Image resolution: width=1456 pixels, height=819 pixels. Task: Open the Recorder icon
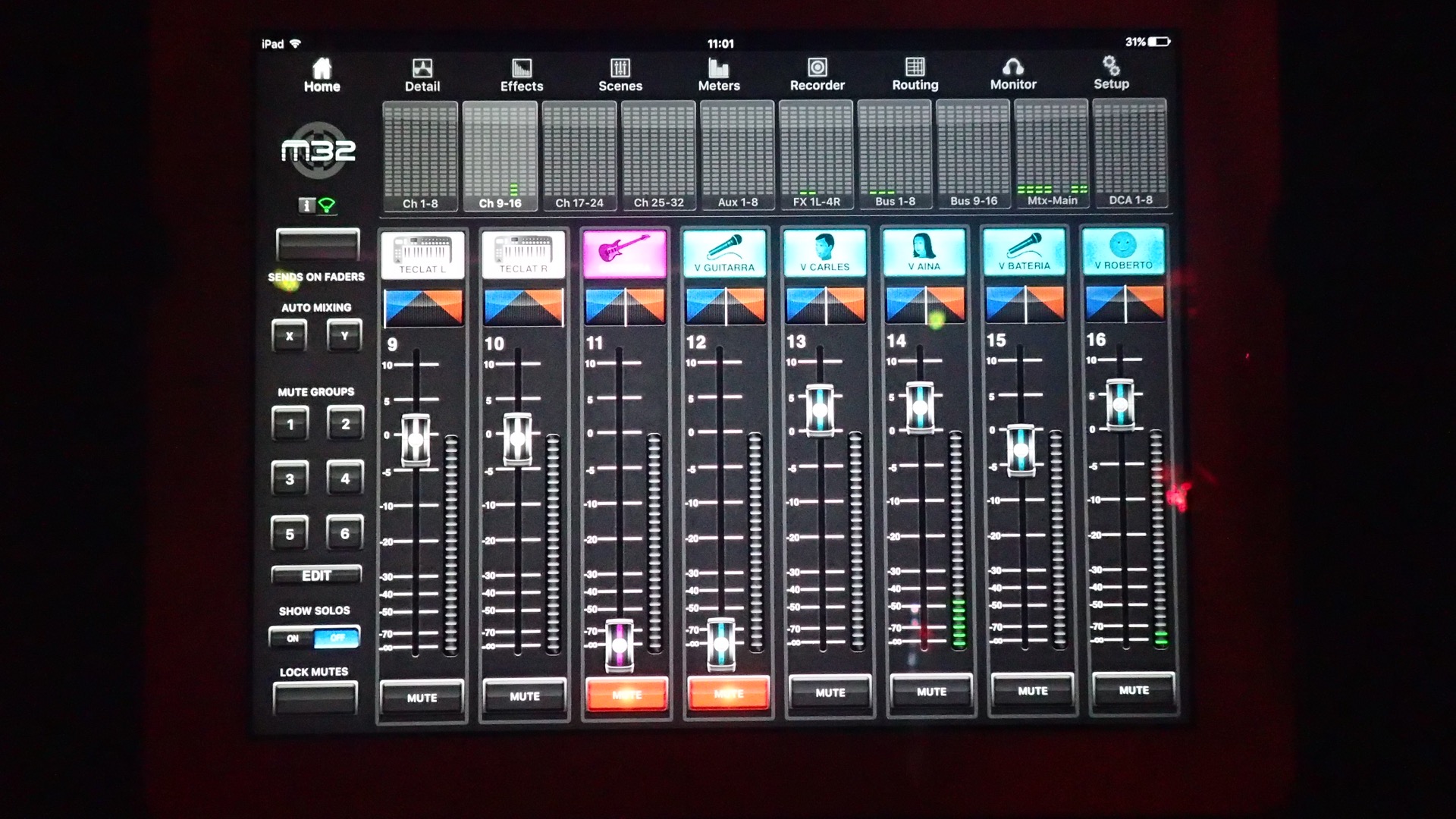point(817,67)
